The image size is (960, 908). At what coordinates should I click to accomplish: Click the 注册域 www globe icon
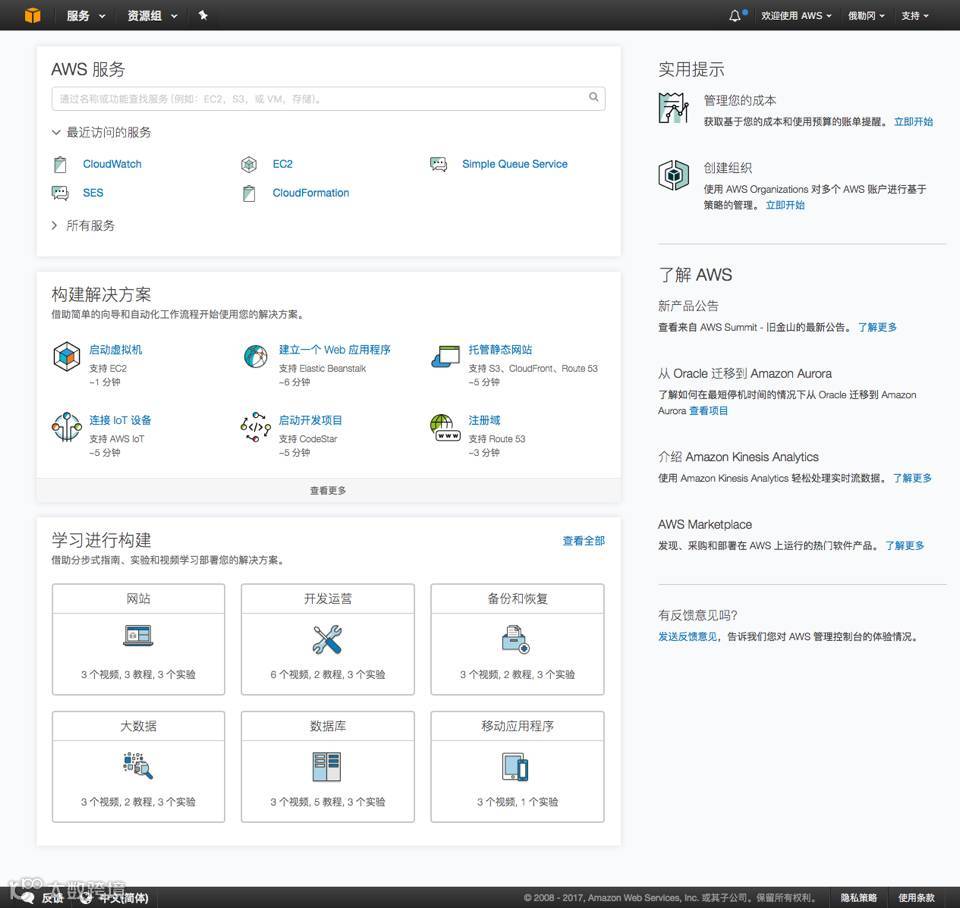(445, 427)
